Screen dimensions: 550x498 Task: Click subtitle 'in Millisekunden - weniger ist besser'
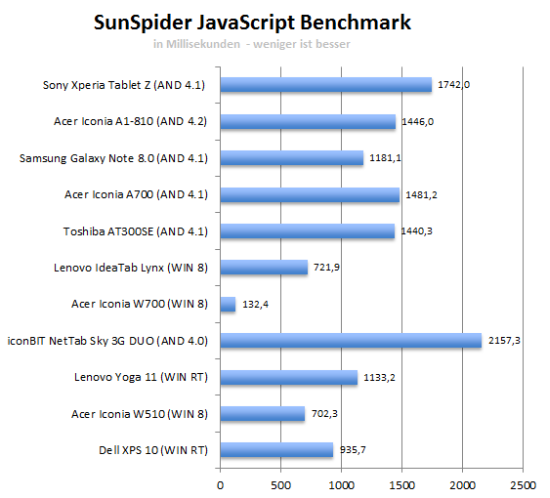[251, 44]
